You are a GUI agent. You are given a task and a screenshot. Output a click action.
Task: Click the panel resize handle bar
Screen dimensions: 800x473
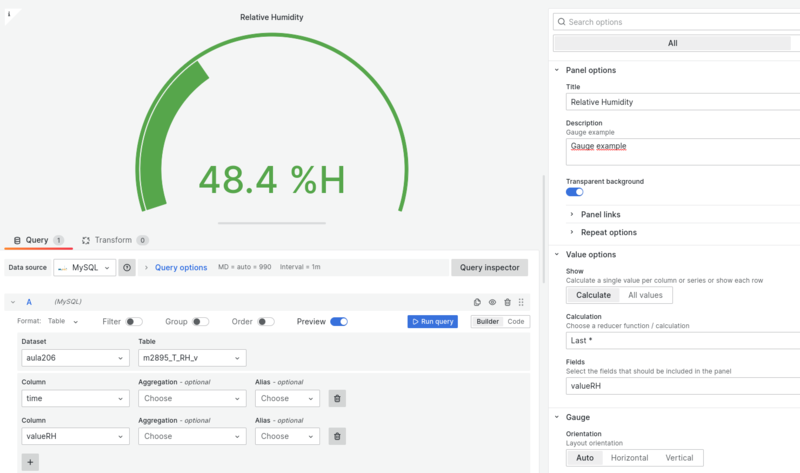[271, 223]
